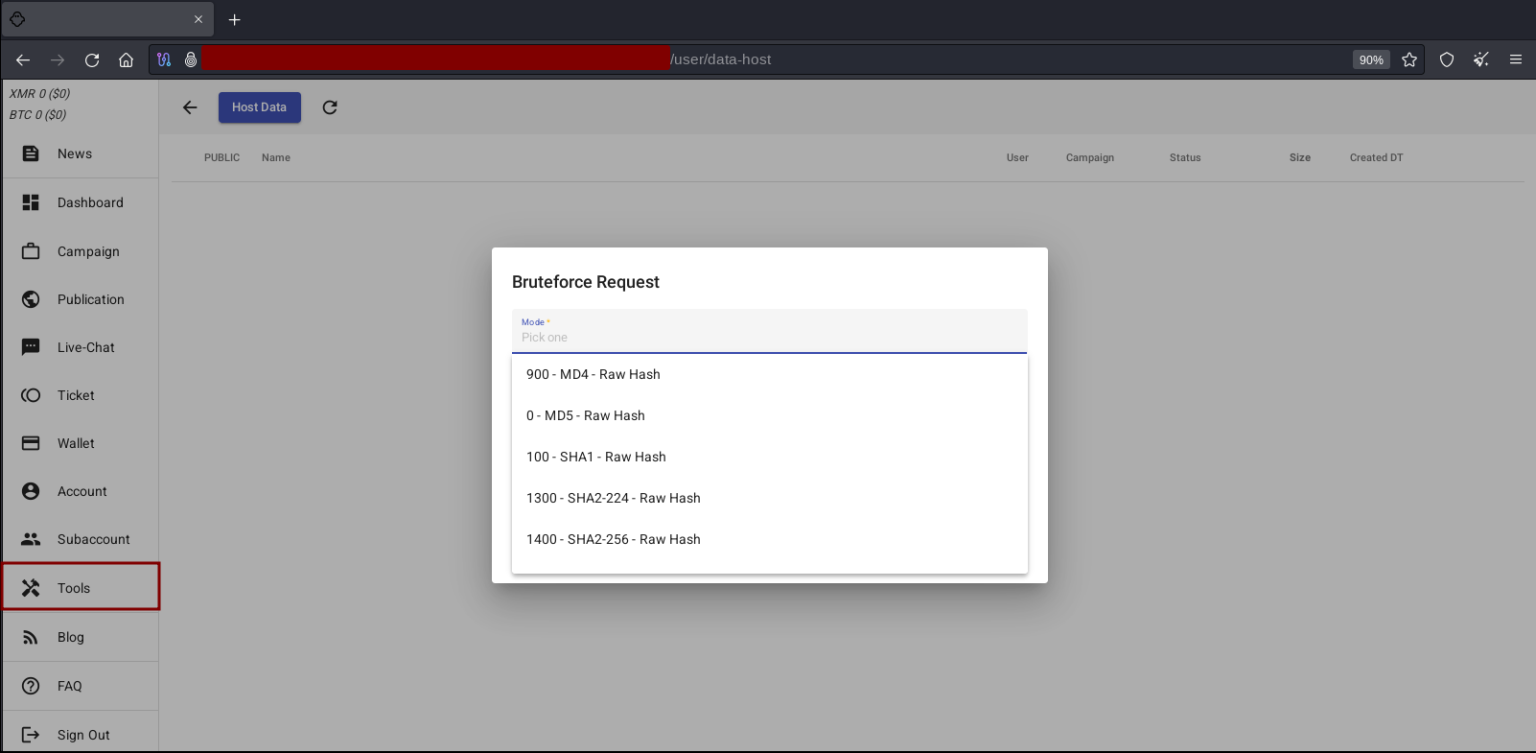Click Sign Out in the sidebar

point(83,735)
